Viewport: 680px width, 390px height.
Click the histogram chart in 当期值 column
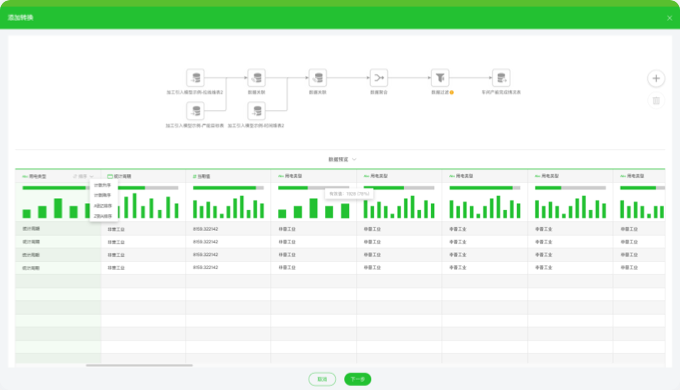[228, 207]
